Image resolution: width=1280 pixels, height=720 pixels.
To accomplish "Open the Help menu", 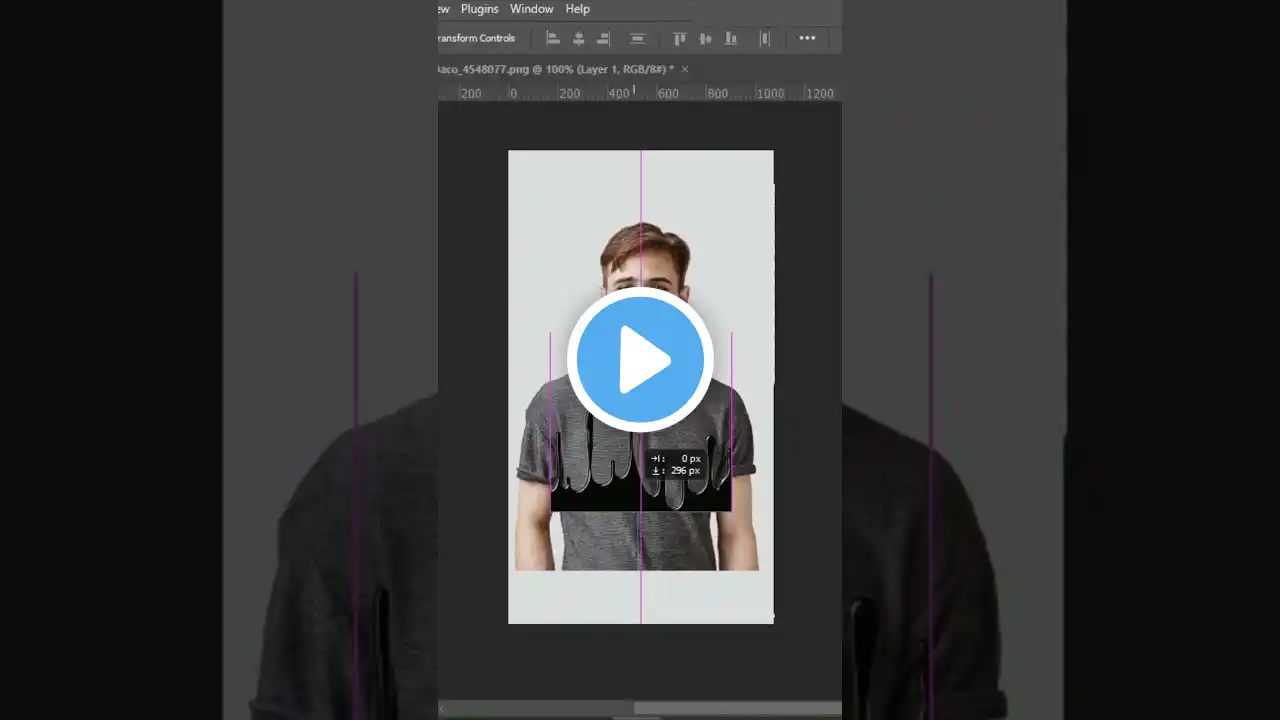I will (x=577, y=9).
